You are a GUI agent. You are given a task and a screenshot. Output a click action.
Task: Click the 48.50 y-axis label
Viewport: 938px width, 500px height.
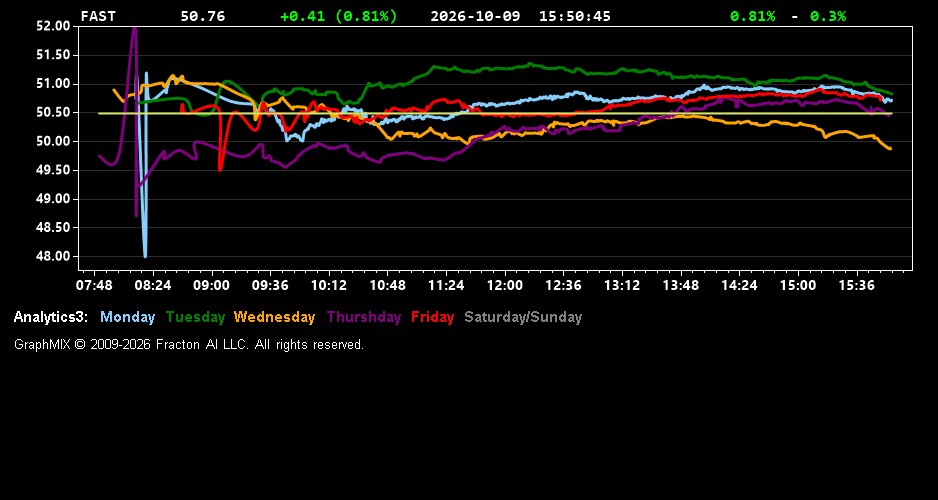(53, 227)
